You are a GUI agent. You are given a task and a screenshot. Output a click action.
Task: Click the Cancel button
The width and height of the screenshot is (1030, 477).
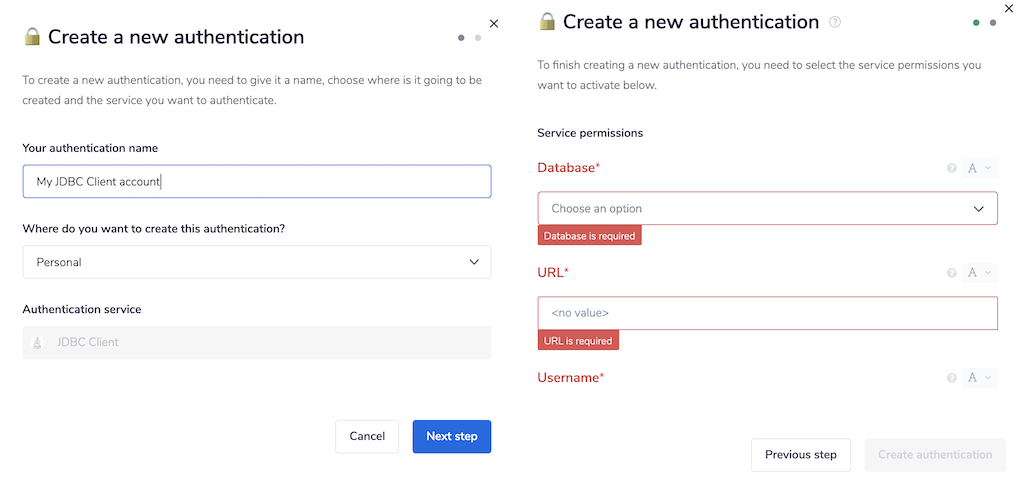367,436
